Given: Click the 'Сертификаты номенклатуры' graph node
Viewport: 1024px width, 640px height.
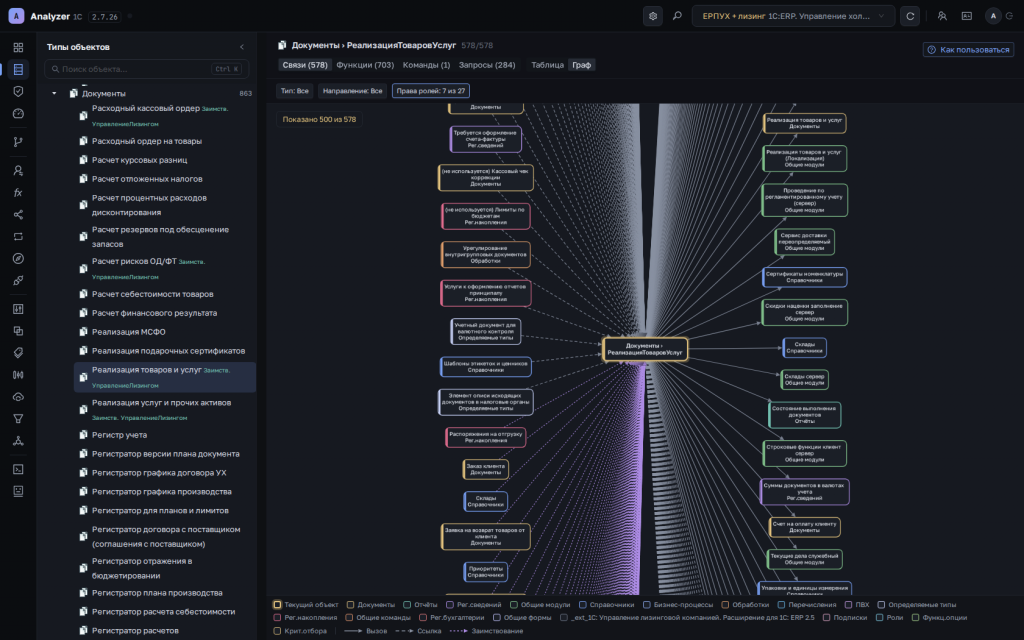Looking at the screenshot, I should (805, 277).
